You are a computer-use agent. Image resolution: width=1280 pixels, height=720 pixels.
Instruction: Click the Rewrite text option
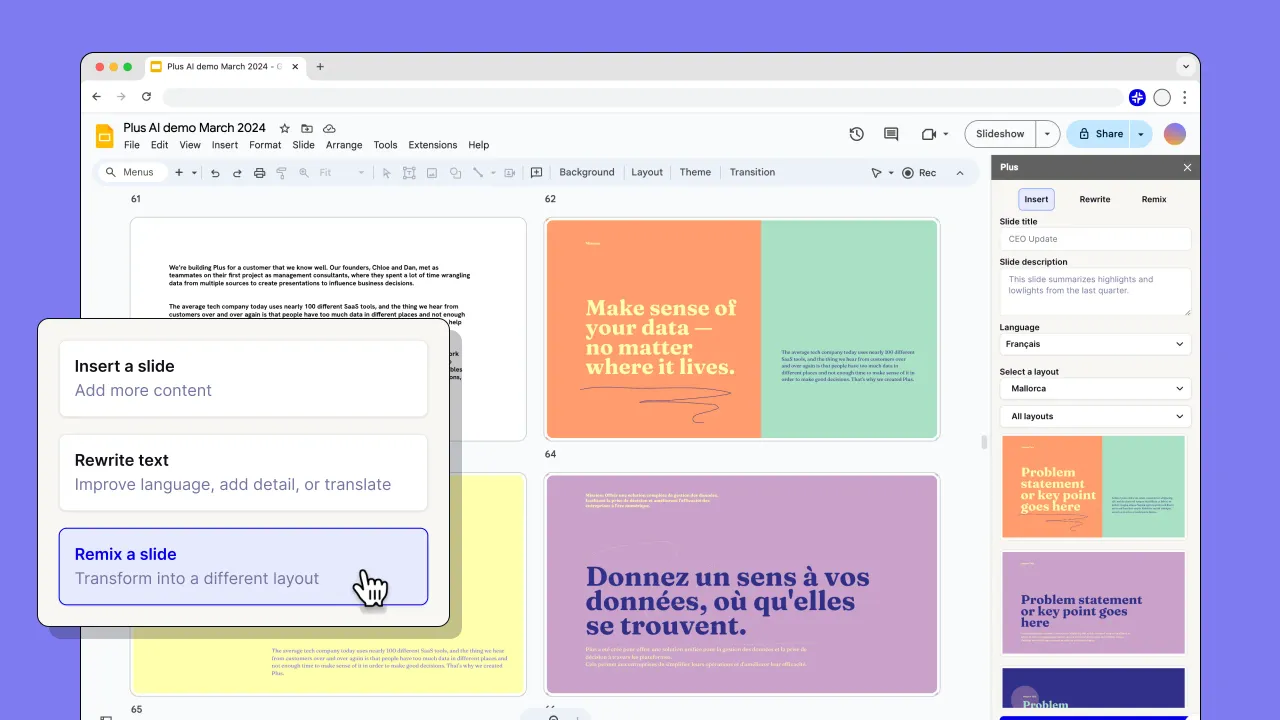click(243, 472)
